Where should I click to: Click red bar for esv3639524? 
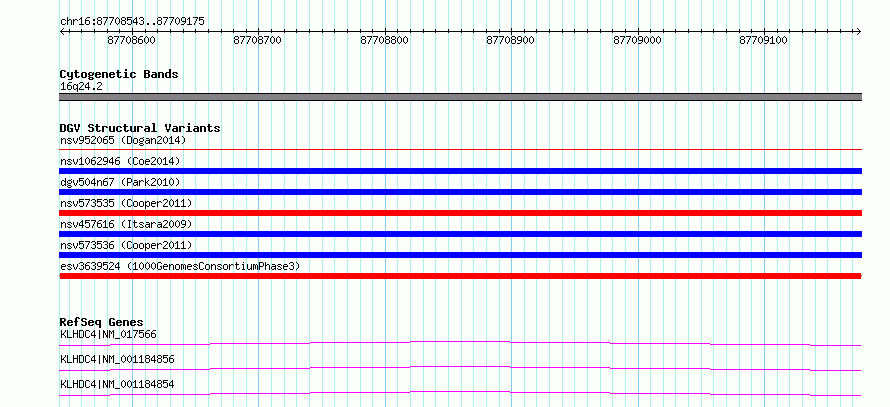point(460,276)
